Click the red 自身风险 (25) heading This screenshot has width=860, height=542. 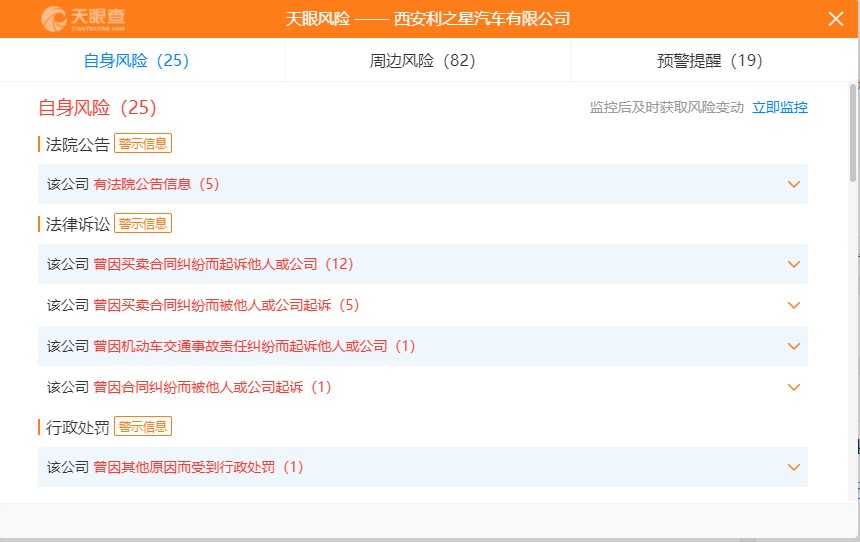pyautogui.click(x=98, y=108)
